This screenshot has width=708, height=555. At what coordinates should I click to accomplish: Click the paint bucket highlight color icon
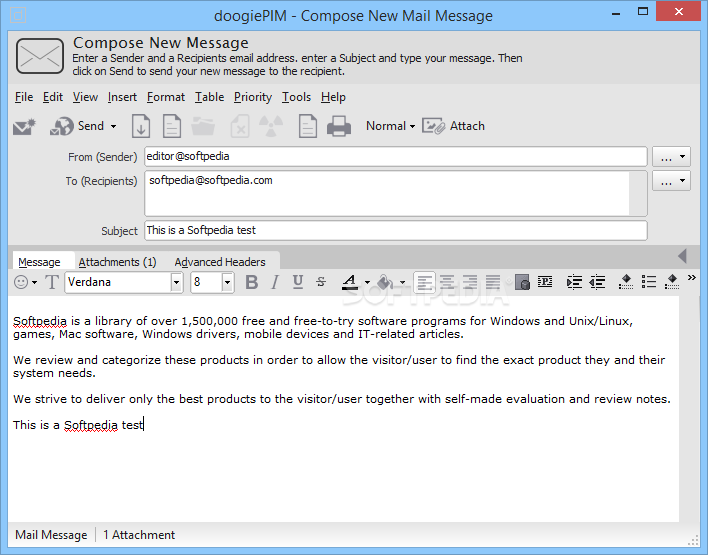(385, 282)
